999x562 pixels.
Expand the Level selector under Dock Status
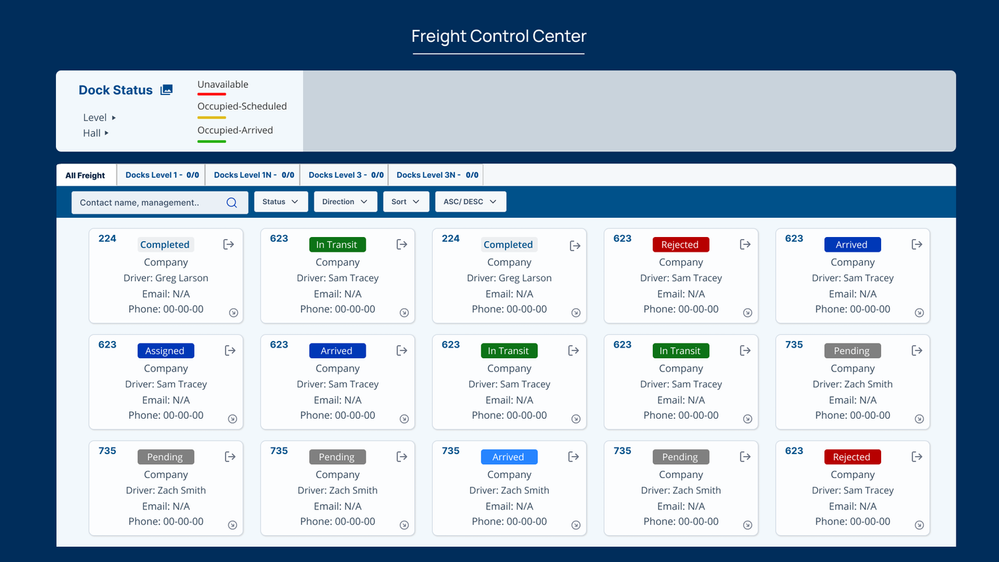pyautogui.click(x=100, y=118)
